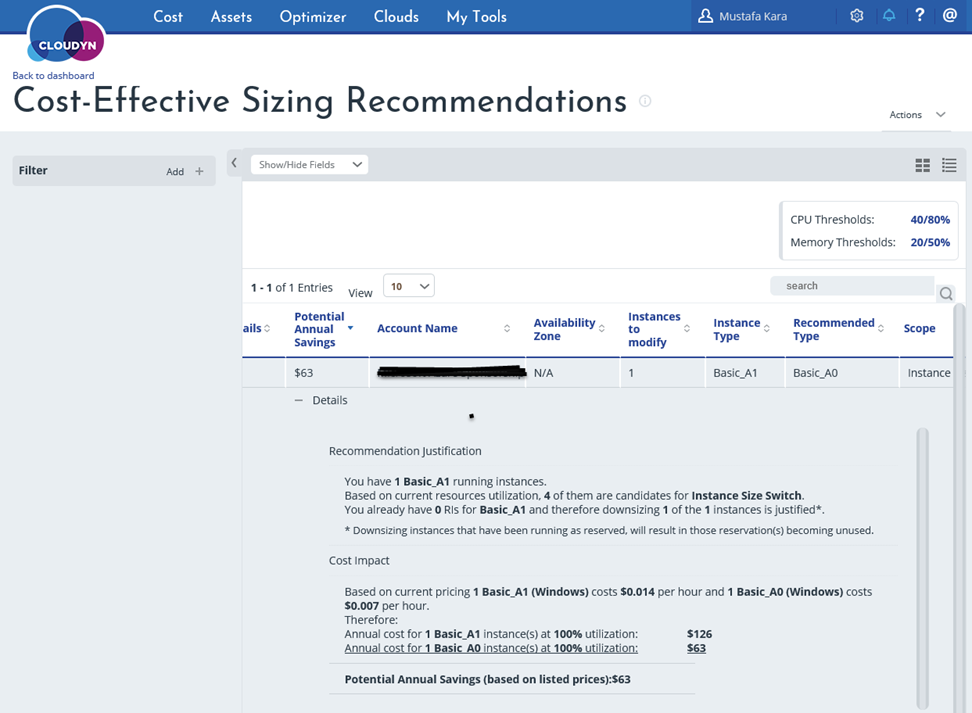Viewport: 972px width, 713px height.
Task: Open the settings gear icon
Action: [x=857, y=16]
